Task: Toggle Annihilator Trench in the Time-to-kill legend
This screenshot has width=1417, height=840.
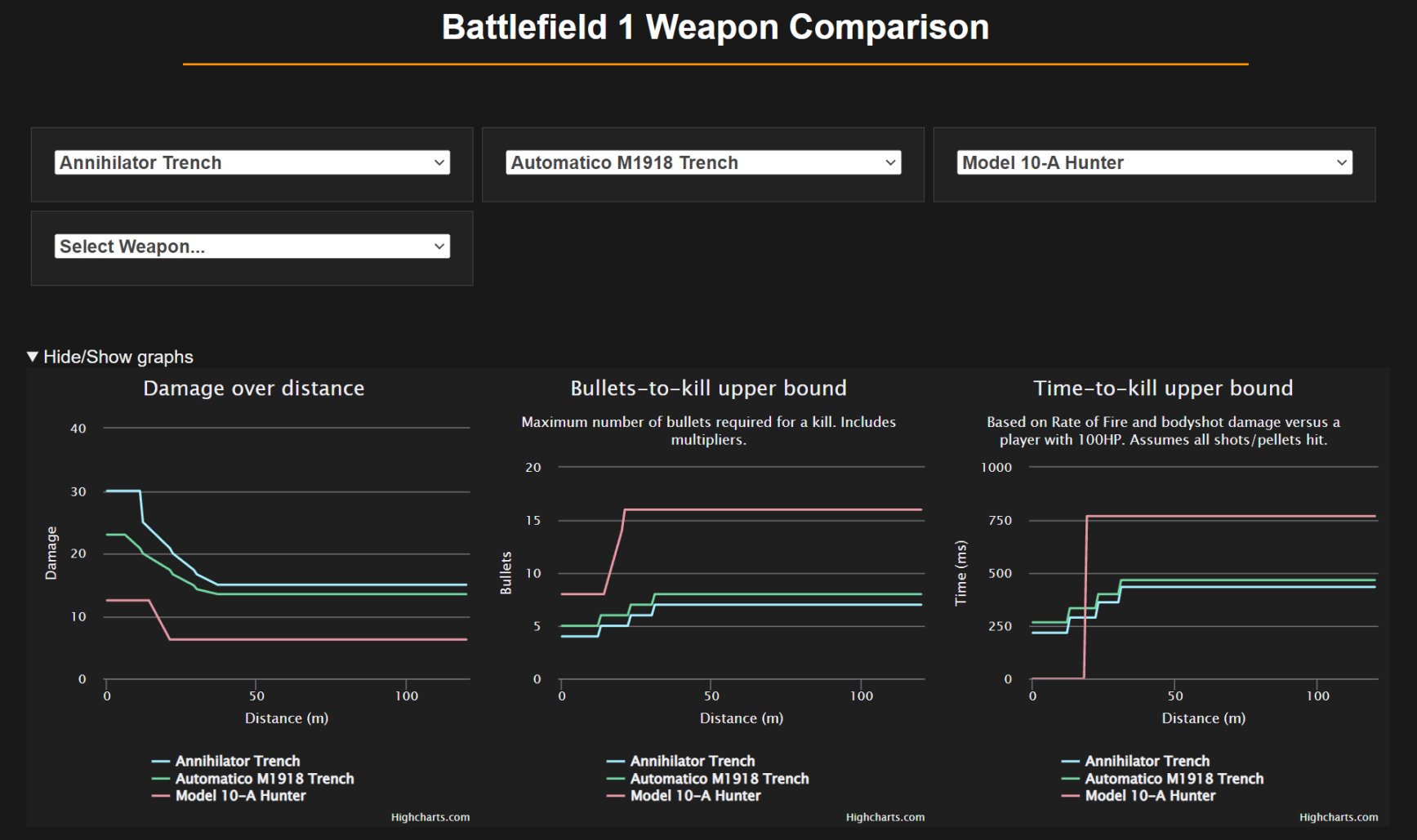Action: click(1136, 761)
